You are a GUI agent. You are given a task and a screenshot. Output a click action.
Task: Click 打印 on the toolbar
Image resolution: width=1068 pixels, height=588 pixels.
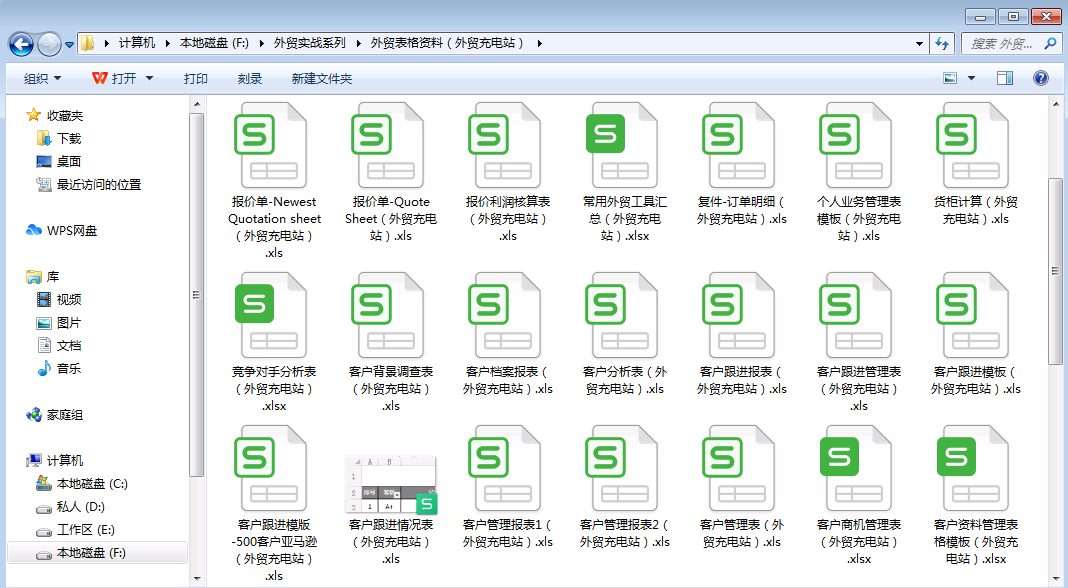(x=196, y=77)
